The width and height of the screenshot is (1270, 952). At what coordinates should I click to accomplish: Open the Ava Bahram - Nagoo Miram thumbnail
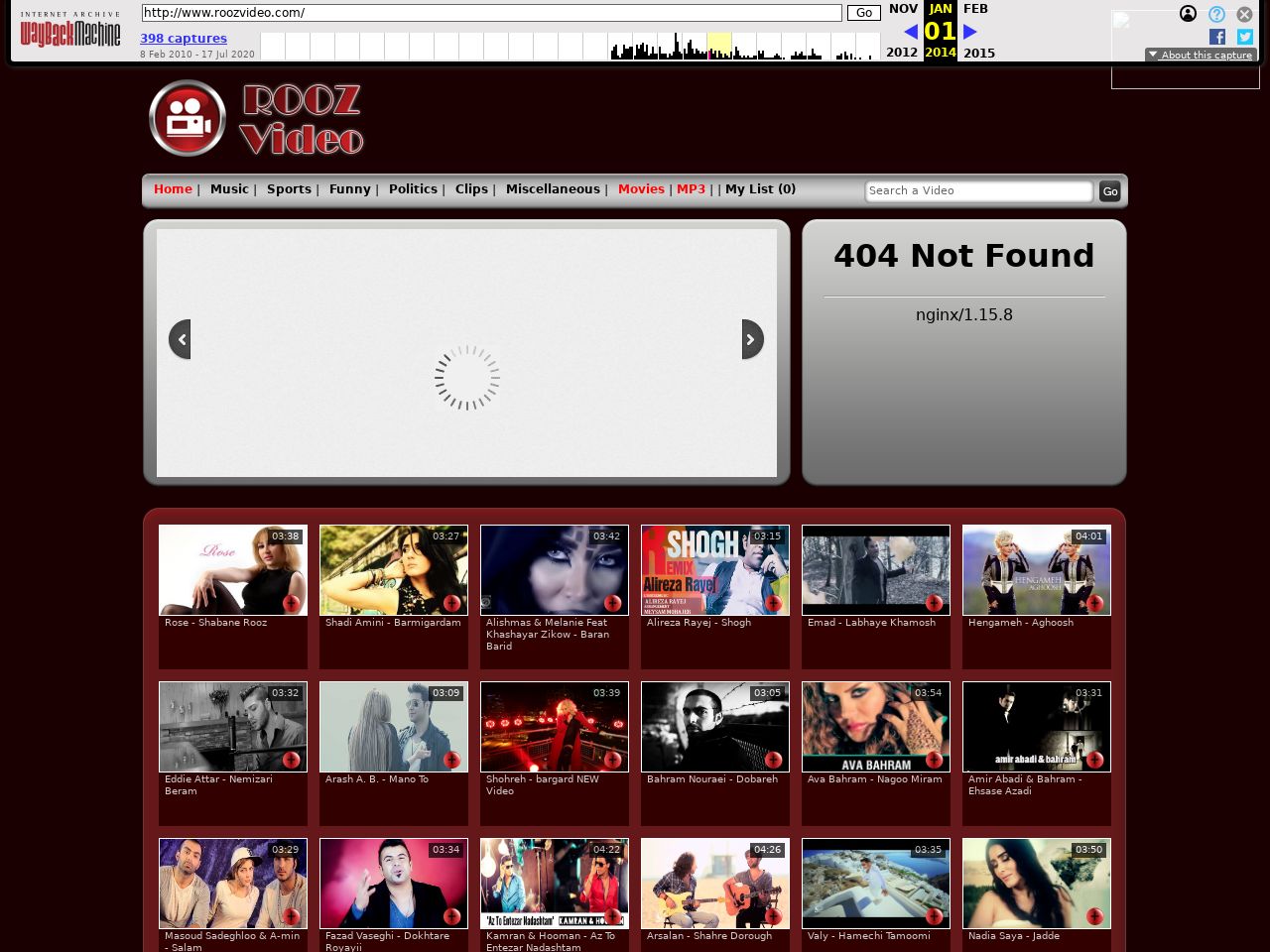[875, 726]
